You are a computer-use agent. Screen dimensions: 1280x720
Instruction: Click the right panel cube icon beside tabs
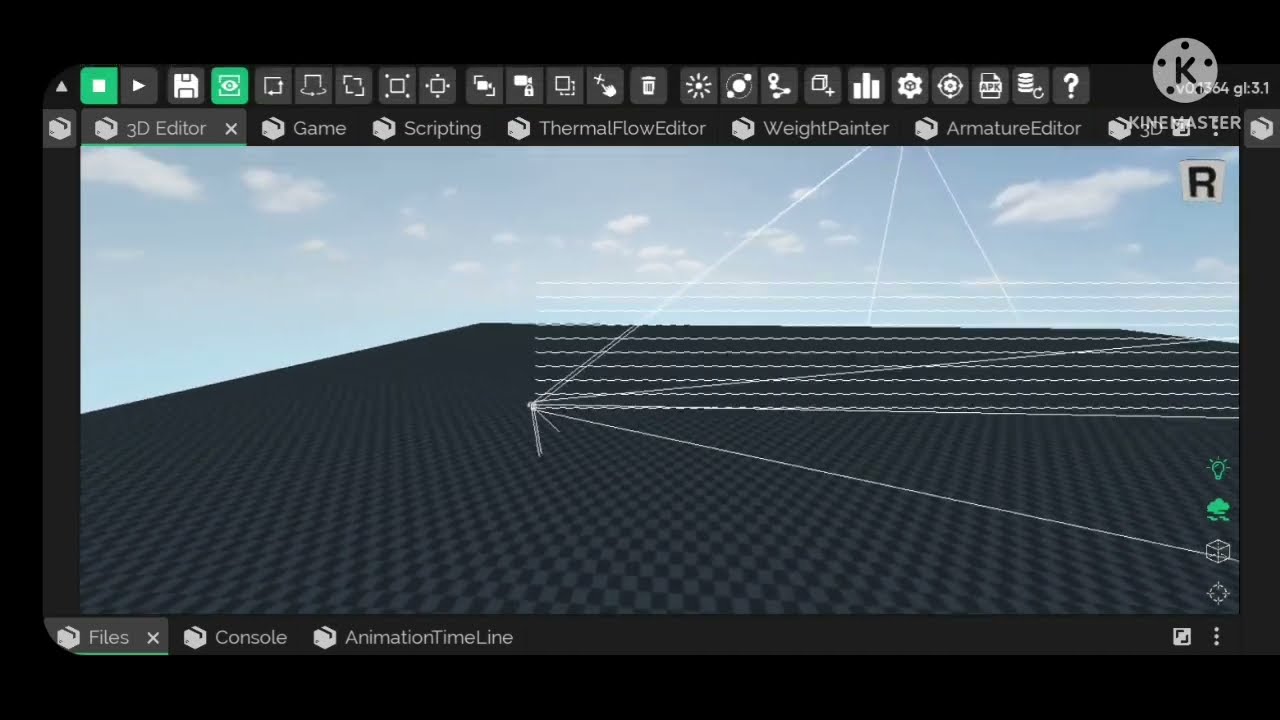point(1262,128)
